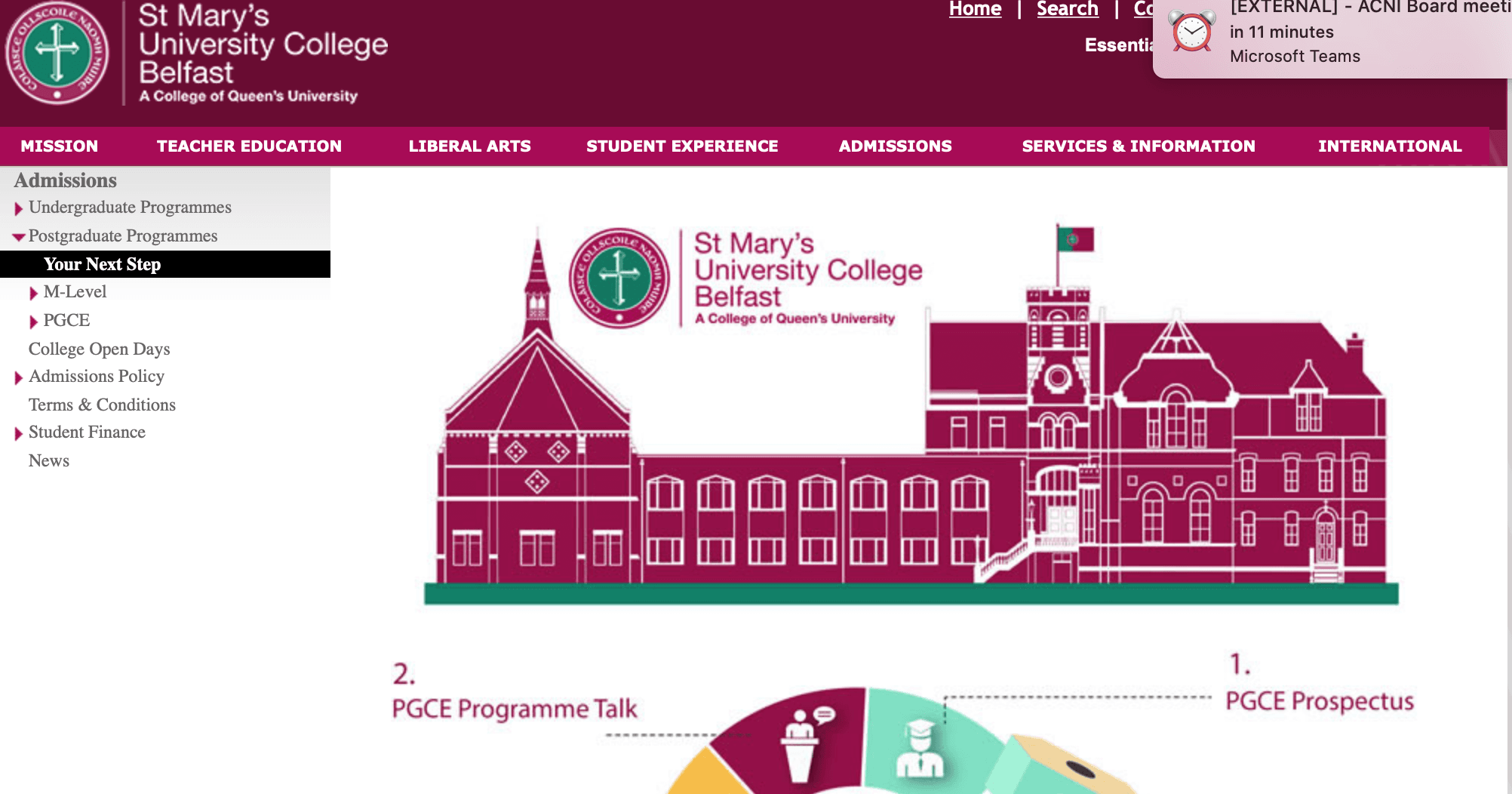The image size is (1512, 794).
Task: Expand Admissions Policy in the sidebar
Action: pyautogui.click(x=18, y=377)
